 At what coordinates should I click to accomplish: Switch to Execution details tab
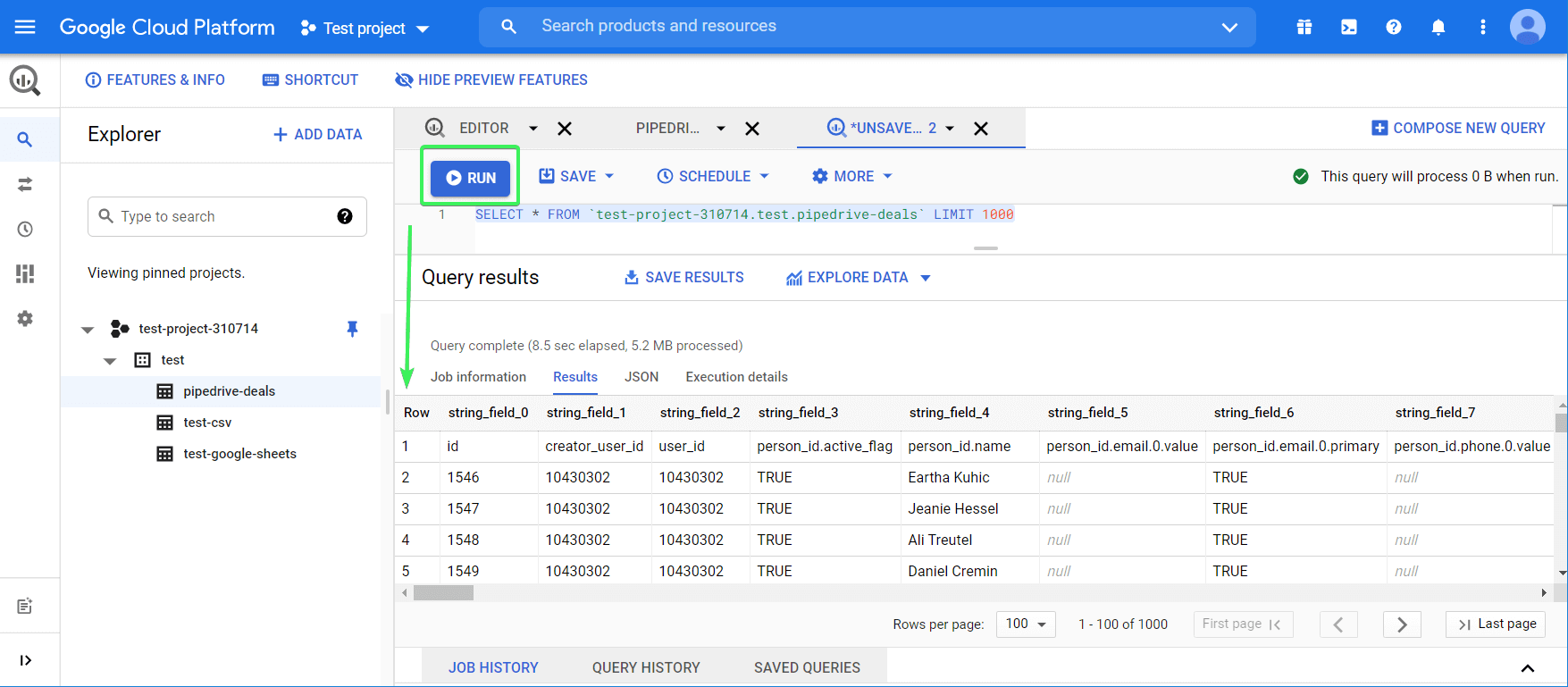coord(737,377)
